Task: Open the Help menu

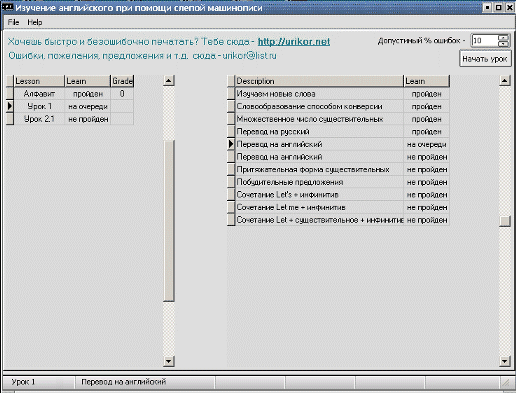Action: tap(35, 22)
